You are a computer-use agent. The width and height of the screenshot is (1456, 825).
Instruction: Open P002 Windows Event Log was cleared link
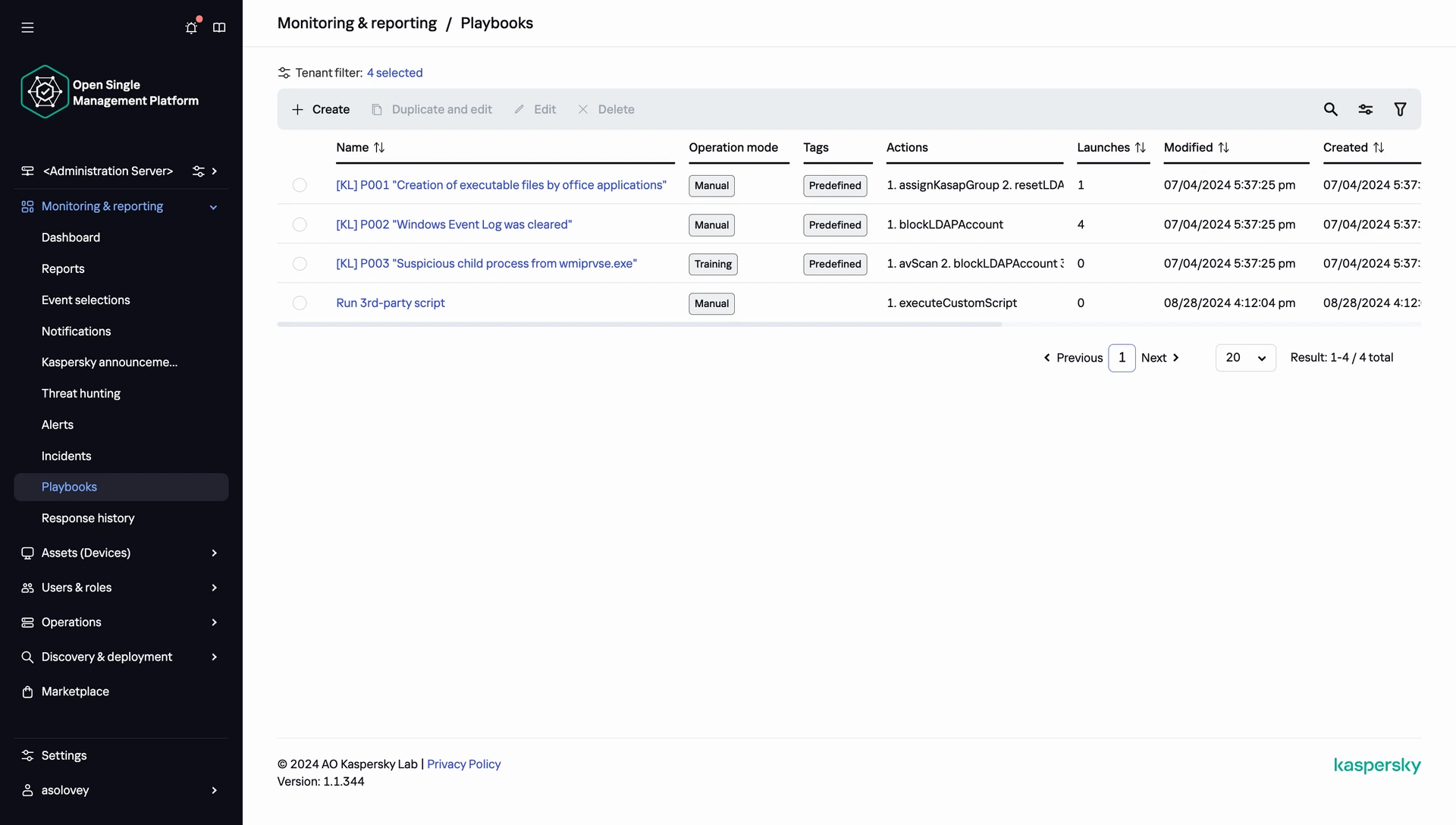454,224
